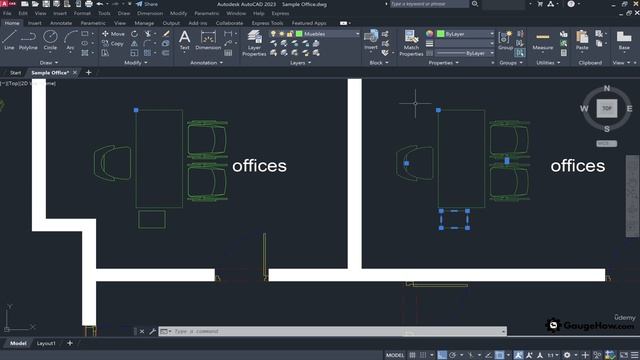Click green Muebles layer color swatch

click(x=299, y=34)
